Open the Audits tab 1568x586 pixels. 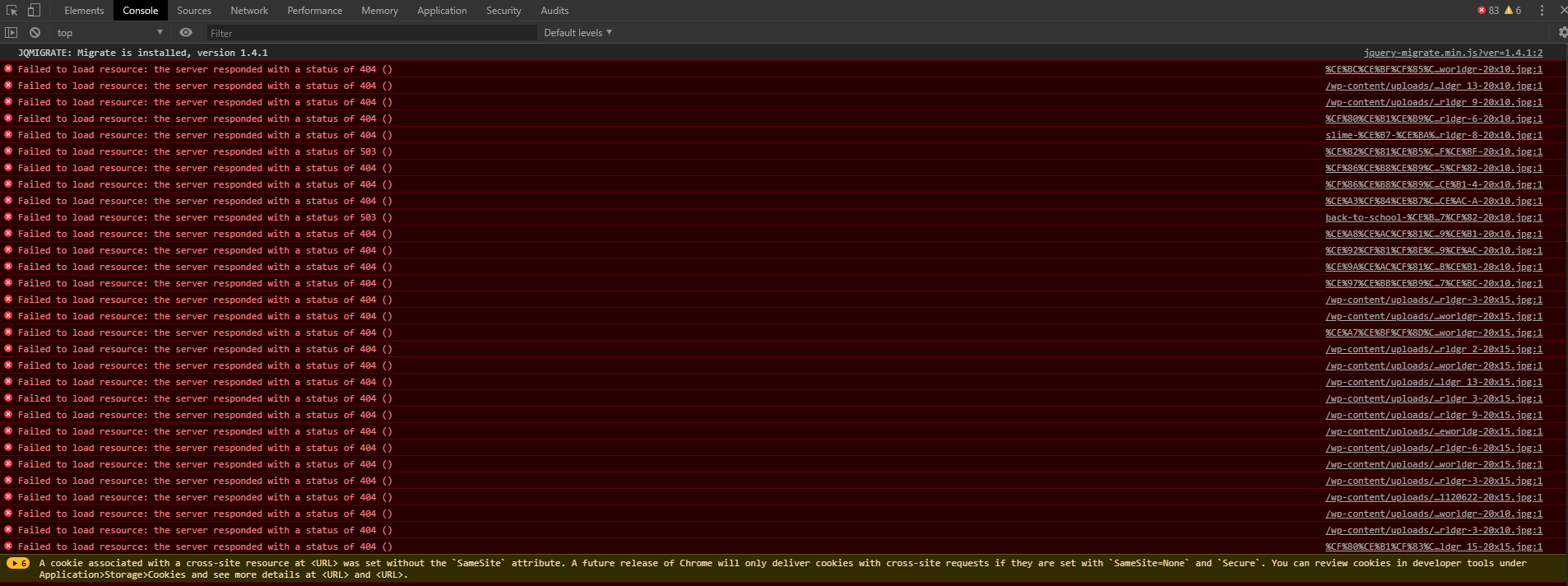tap(554, 11)
